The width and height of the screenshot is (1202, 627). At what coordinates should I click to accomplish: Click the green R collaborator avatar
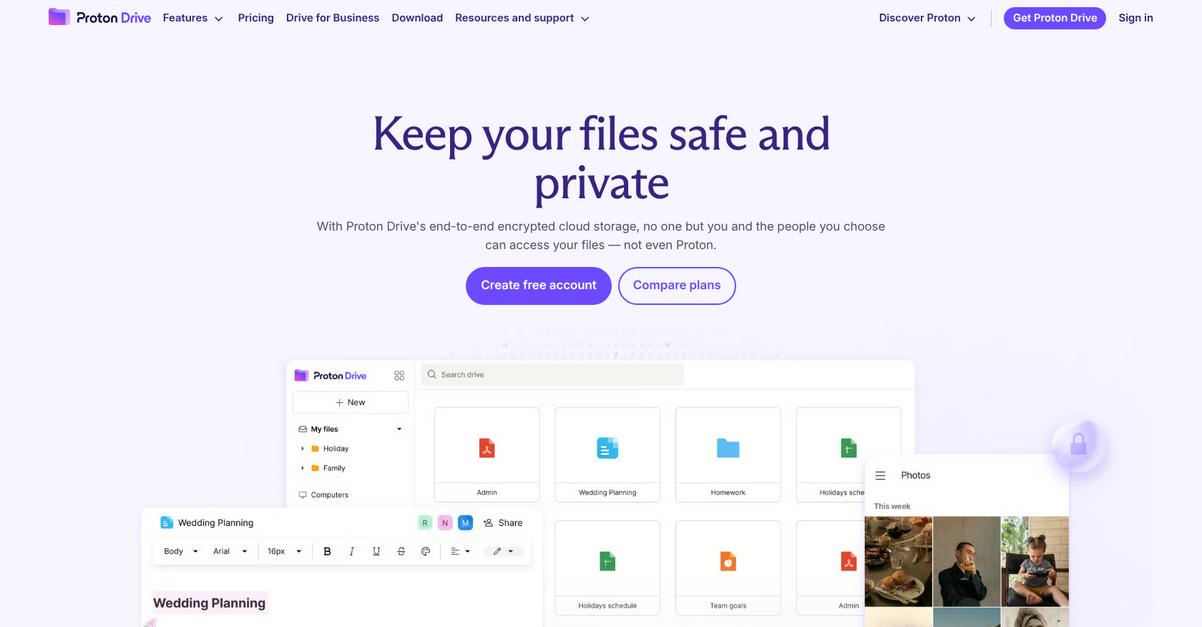coord(425,522)
